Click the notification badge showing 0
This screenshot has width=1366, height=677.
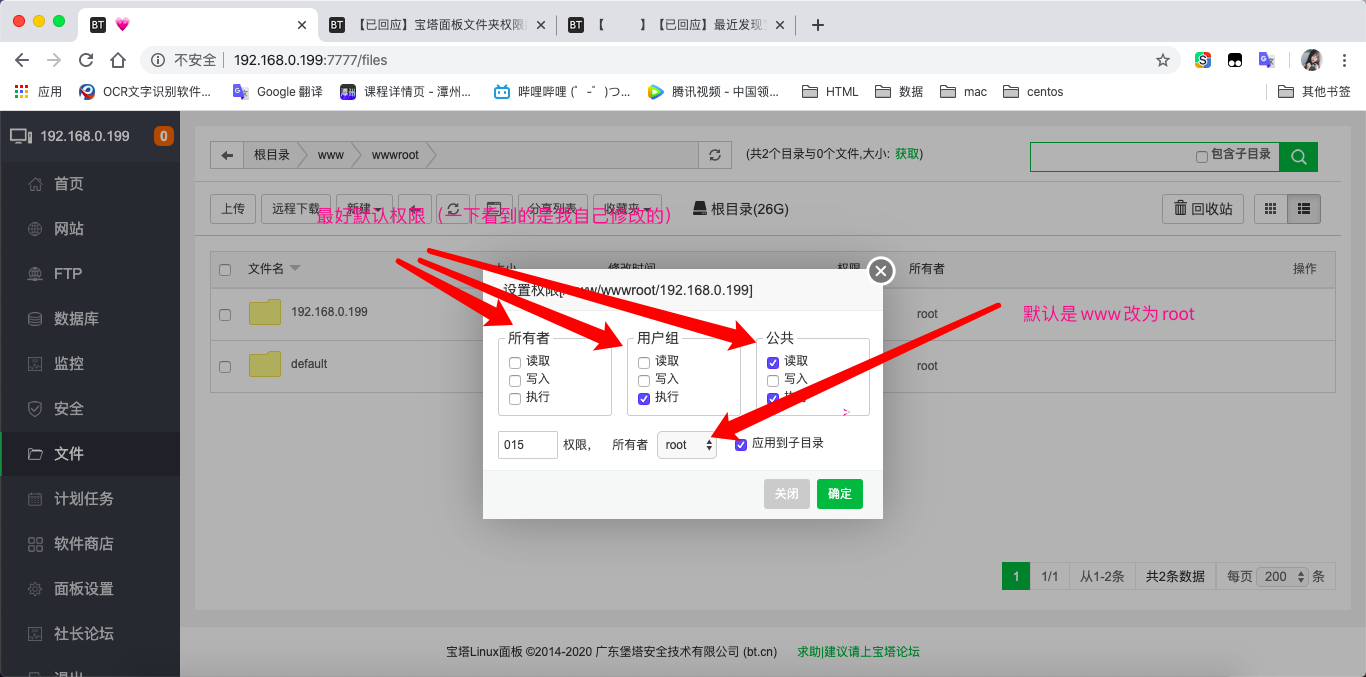point(164,136)
